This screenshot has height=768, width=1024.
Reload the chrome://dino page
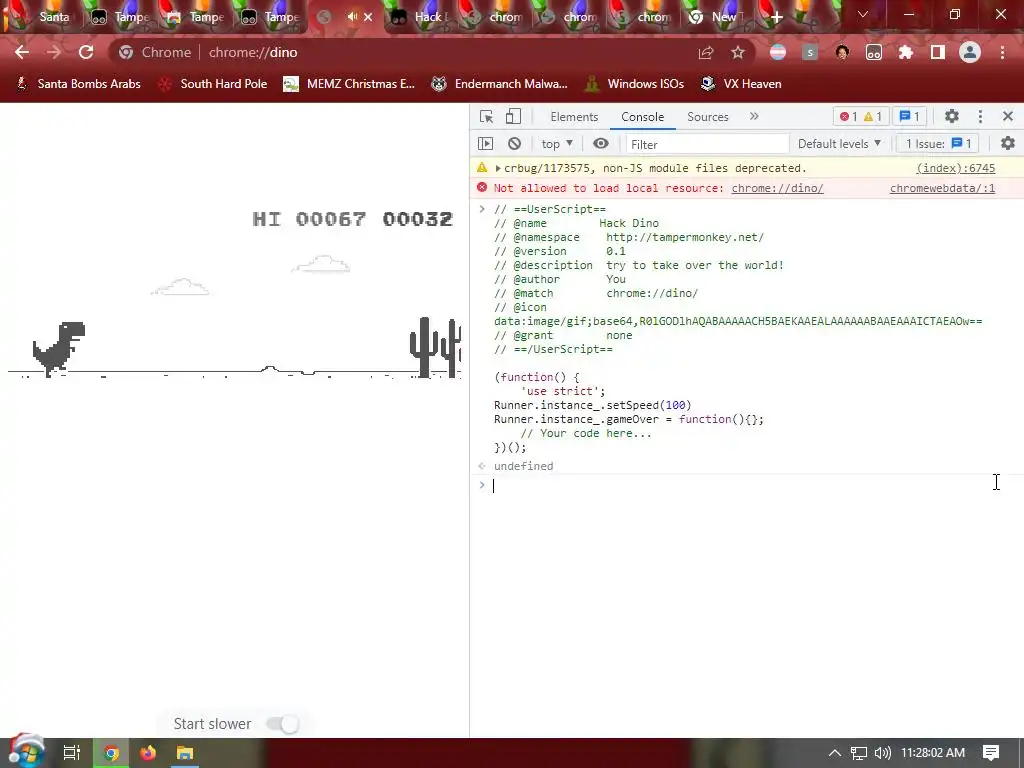click(86, 52)
